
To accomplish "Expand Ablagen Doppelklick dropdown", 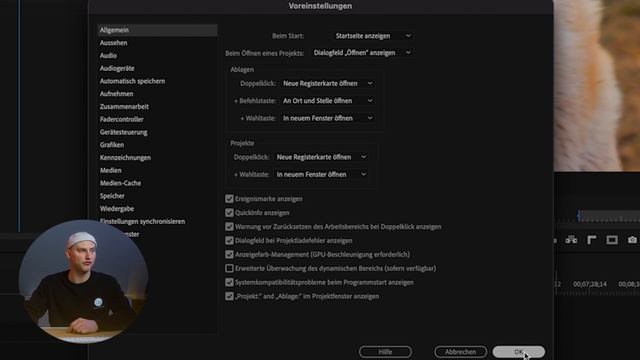I will point(327,83).
